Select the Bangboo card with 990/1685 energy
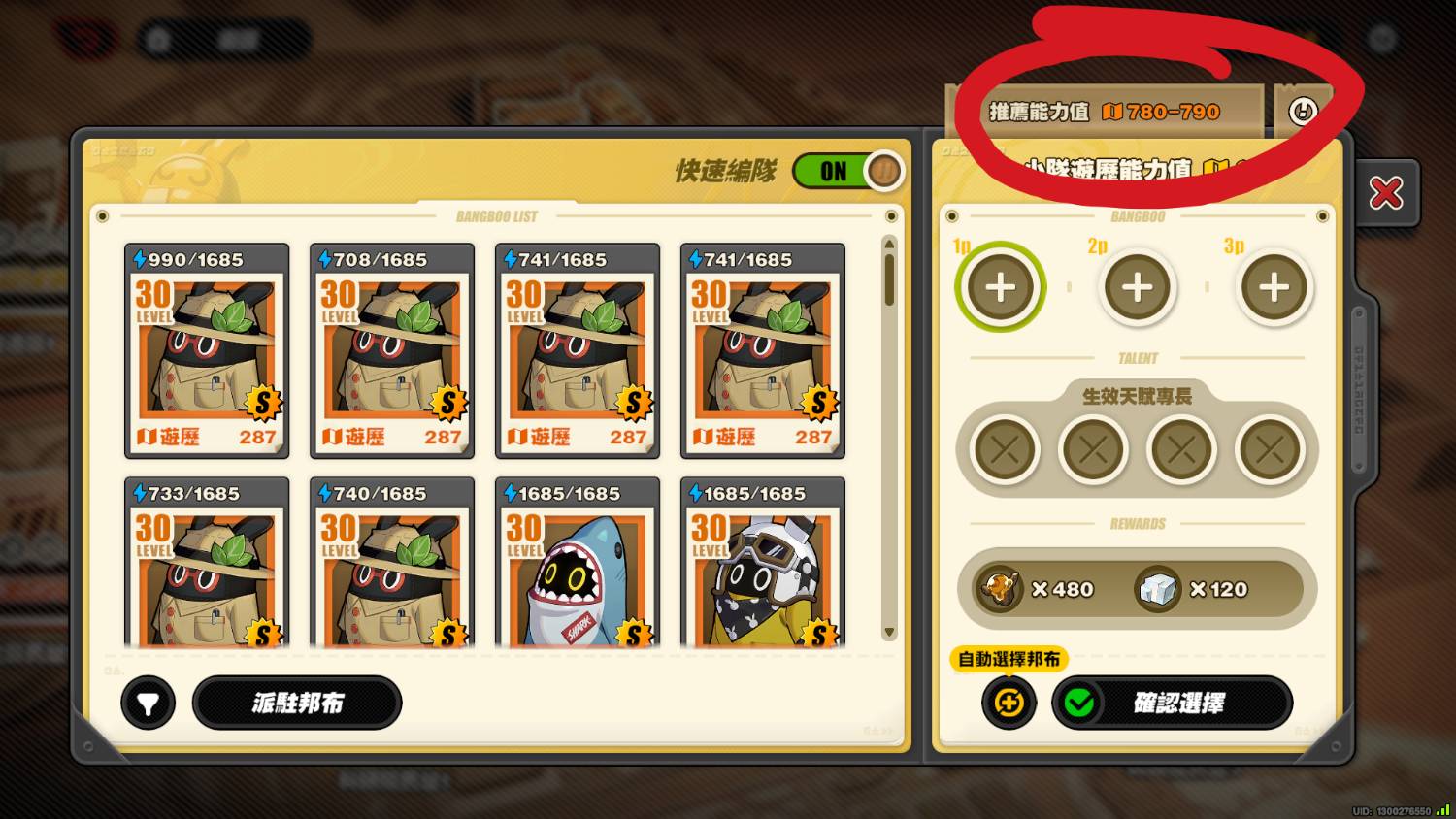Screen dimensions: 1456x819 tap(207, 350)
